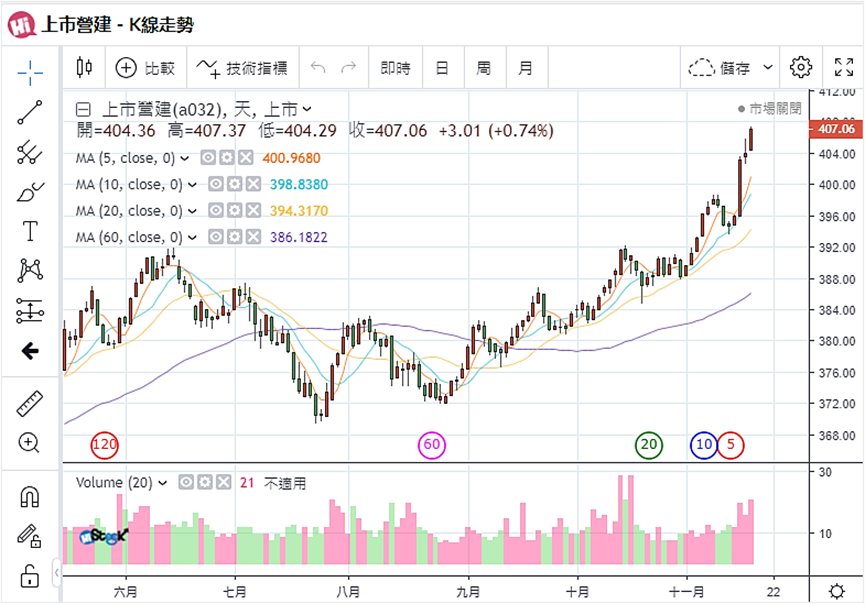Open the 儲存 dropdown arrow

click(767, 67)
